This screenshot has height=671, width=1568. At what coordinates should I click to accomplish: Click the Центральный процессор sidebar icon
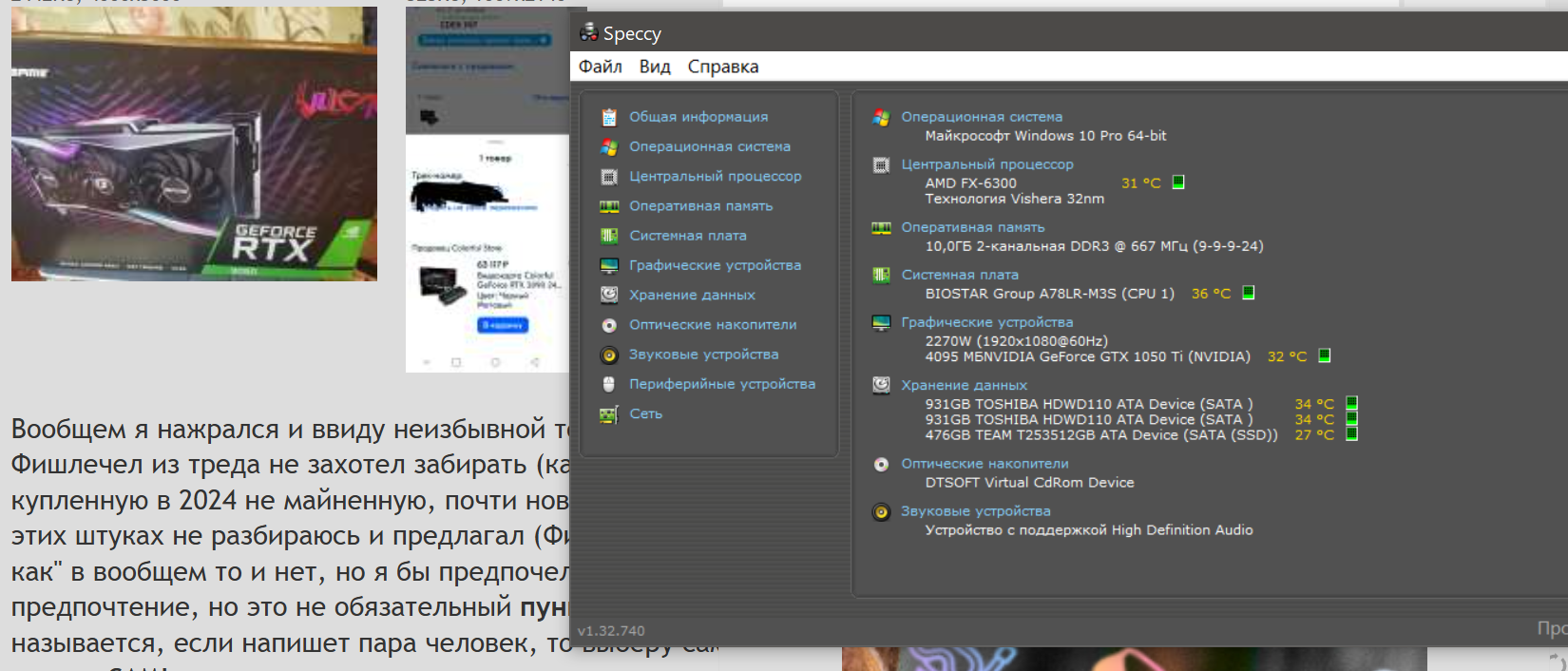(x=609, y=177)
